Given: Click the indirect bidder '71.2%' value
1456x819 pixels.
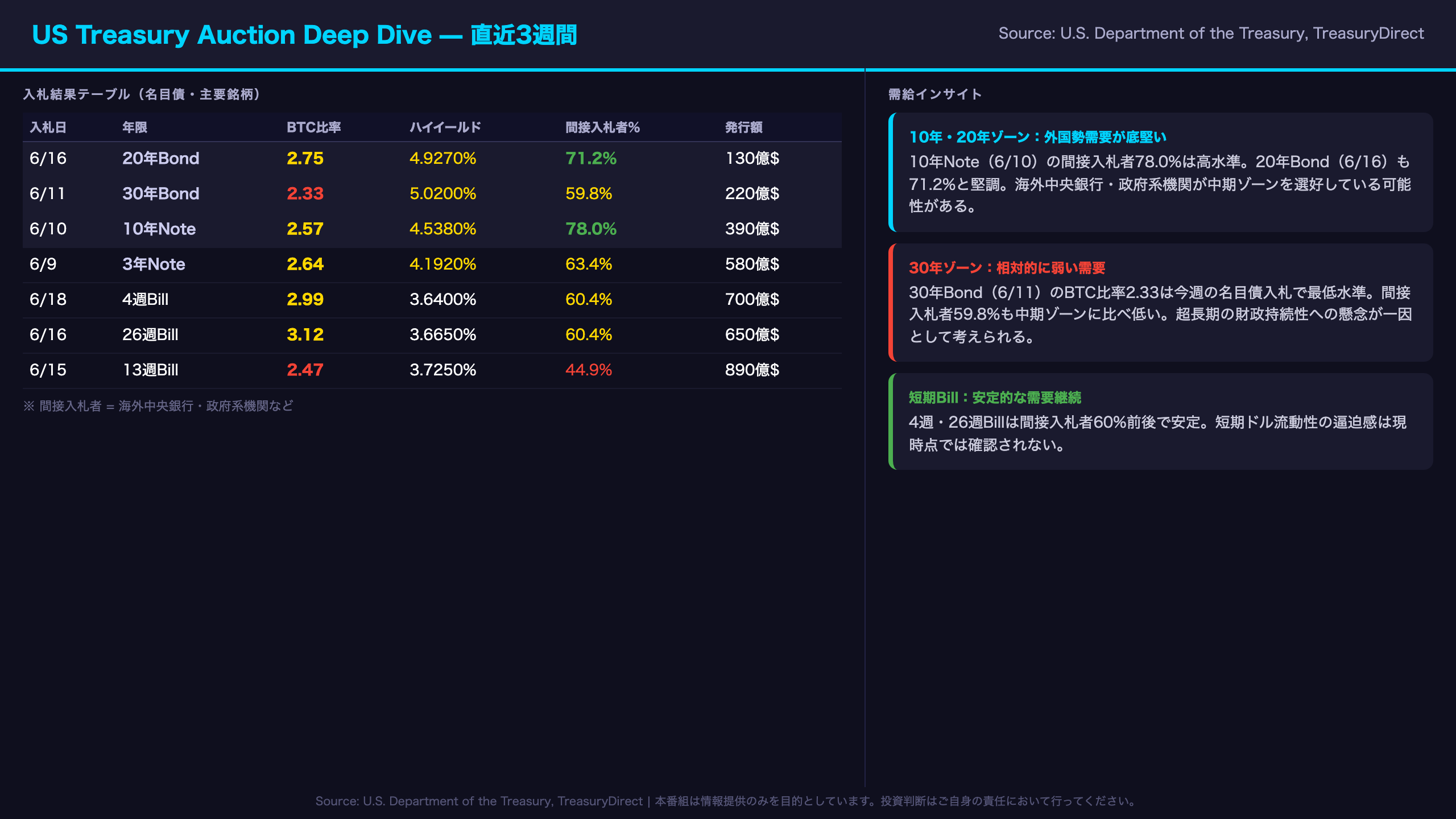Looking at the screenshot, I should click(x=591, y=158).
